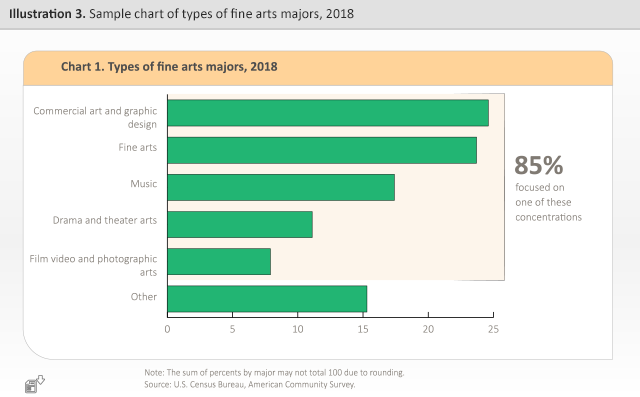Select the Fine arts green bar
Viewport: 640px width, 397px height.
click(322, 150)
